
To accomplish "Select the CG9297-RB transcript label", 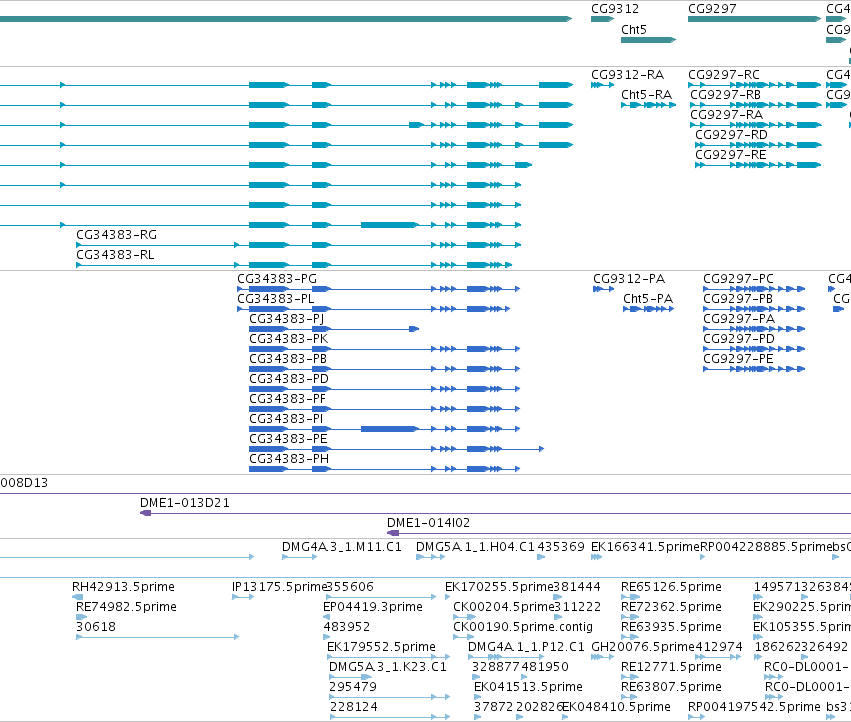I will click(x=726, y=94).
